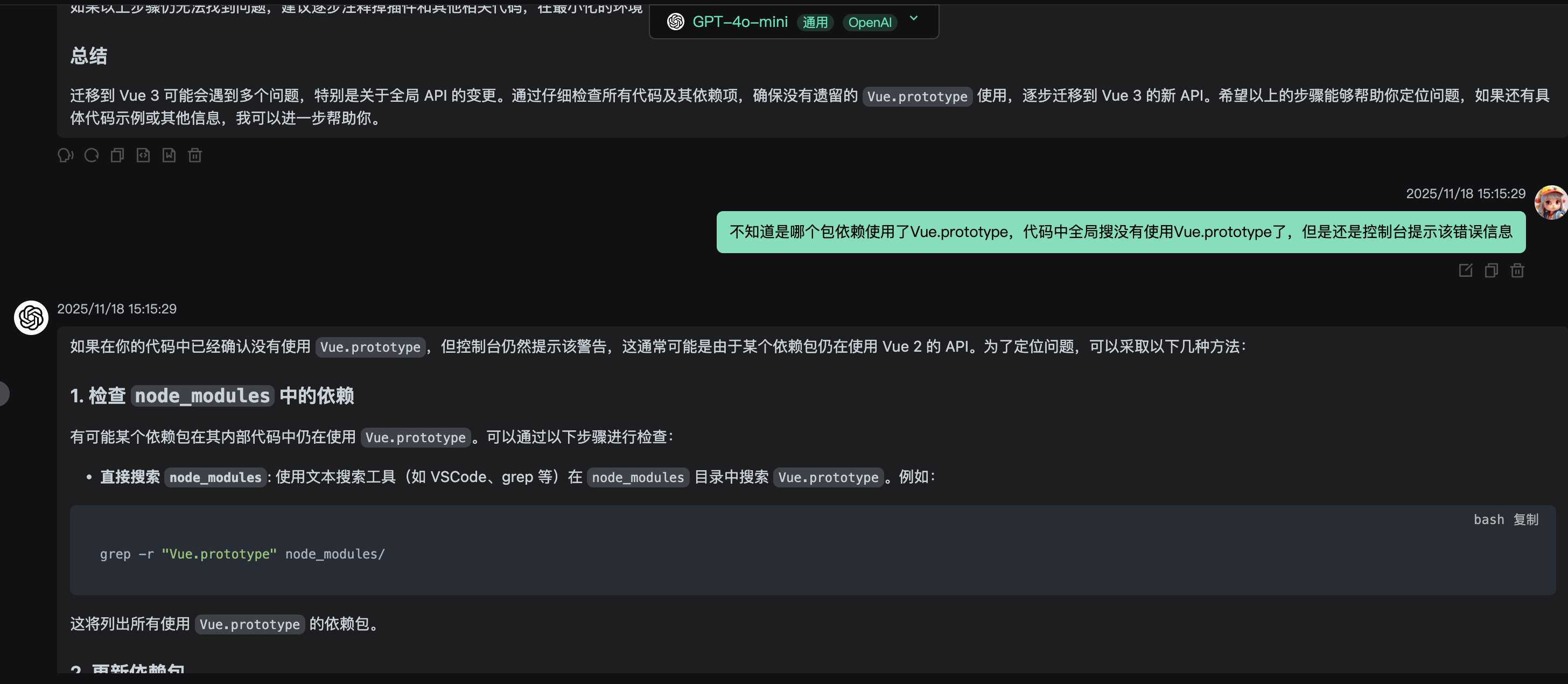Click the 直接搜索 node_modules bullet text
The image size is (1568, 684).
click(x=183, y=477)
